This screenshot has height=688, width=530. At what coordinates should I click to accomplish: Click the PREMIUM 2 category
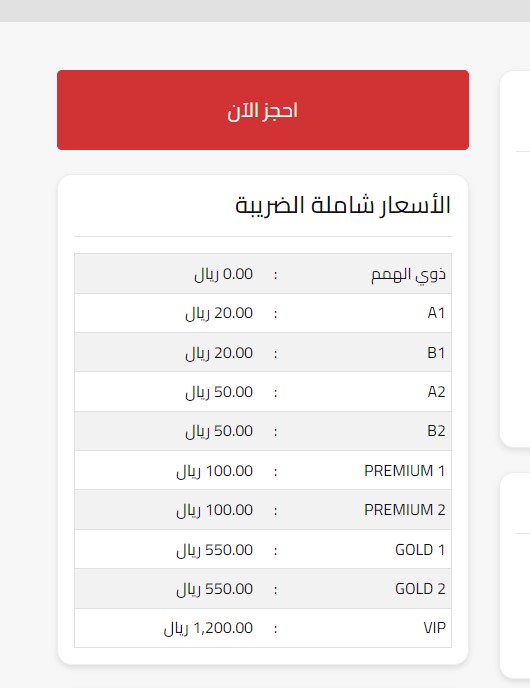tap(405, 510)
